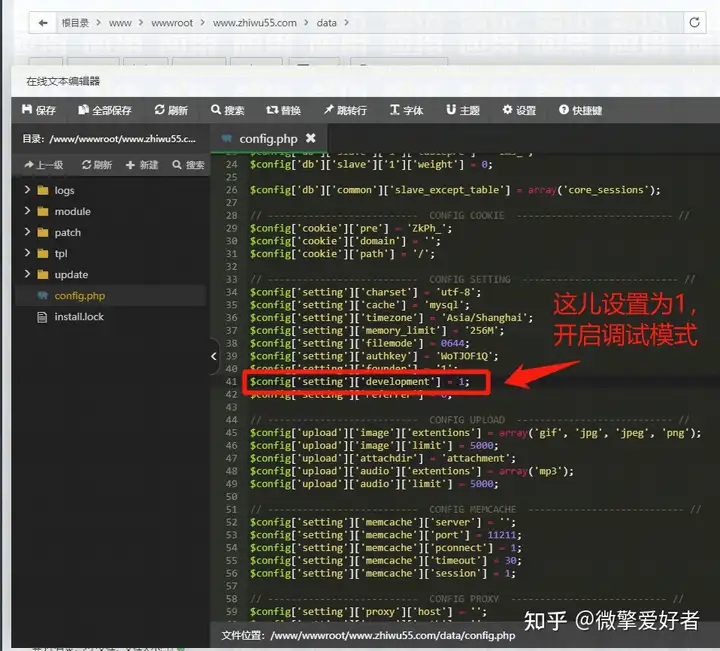Save the file with 保存
This screenshot has width=720, height=651.
click(39, 110)
